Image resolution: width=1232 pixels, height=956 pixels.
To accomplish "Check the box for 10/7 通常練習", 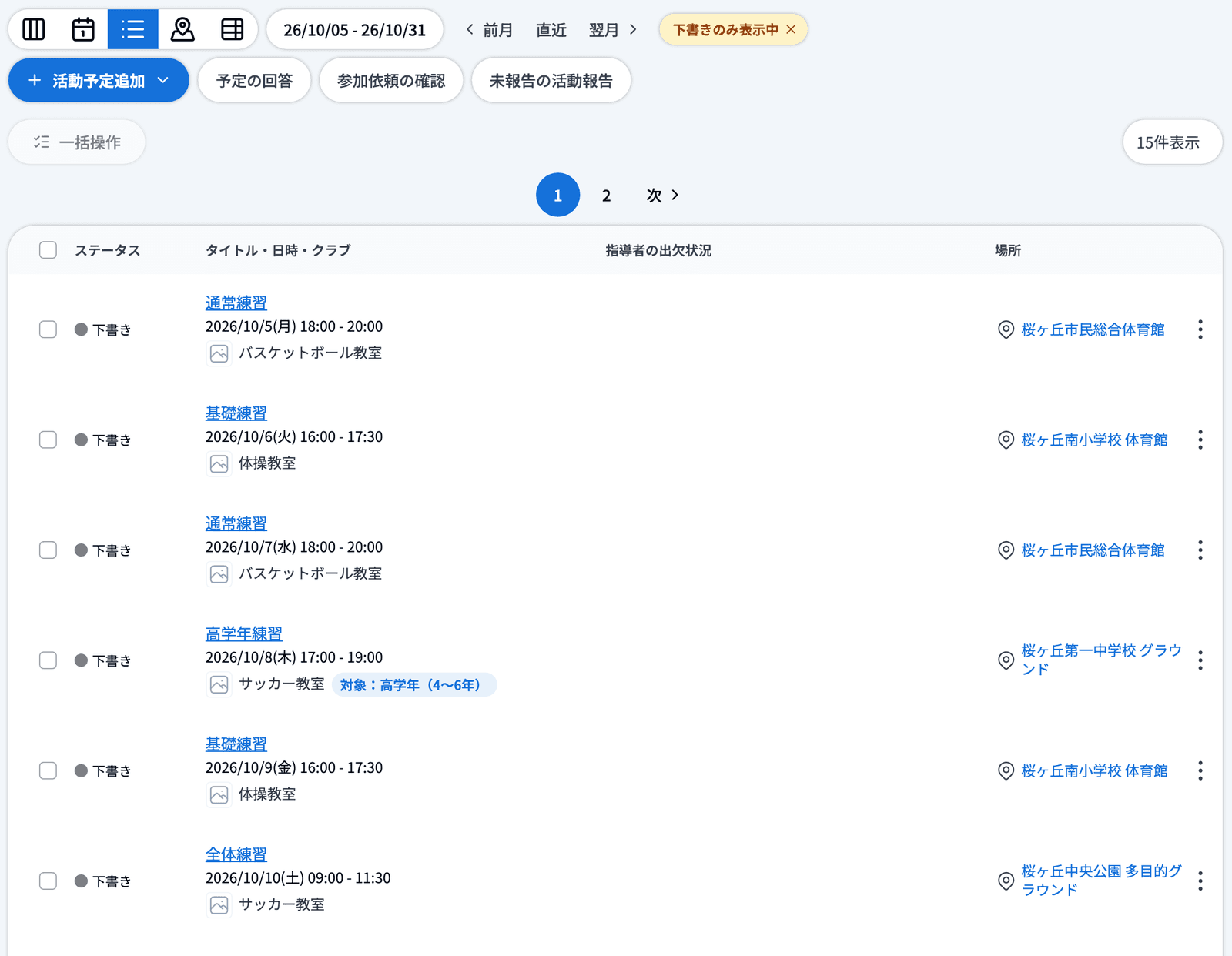I will coord(48,550).
